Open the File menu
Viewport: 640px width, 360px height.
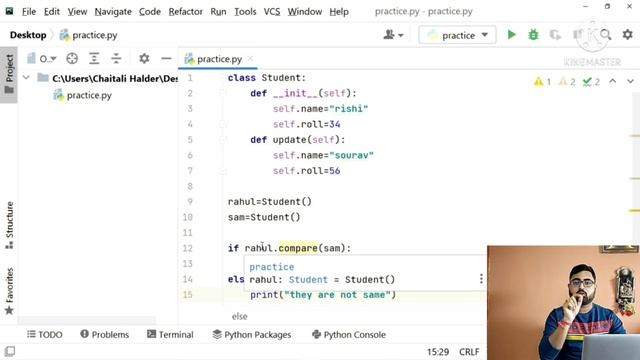29,11
